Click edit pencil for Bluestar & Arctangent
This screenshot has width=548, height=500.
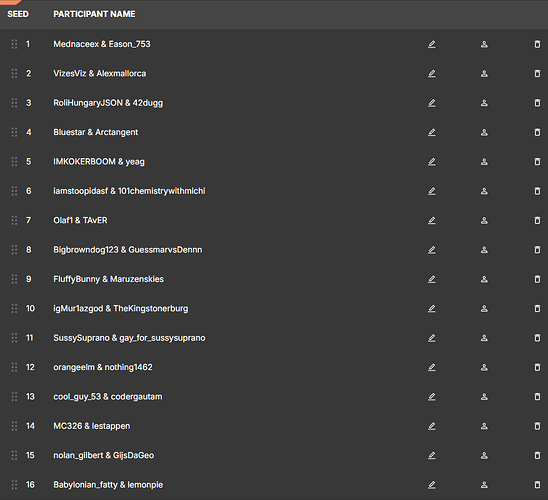[x=432, y=132]
